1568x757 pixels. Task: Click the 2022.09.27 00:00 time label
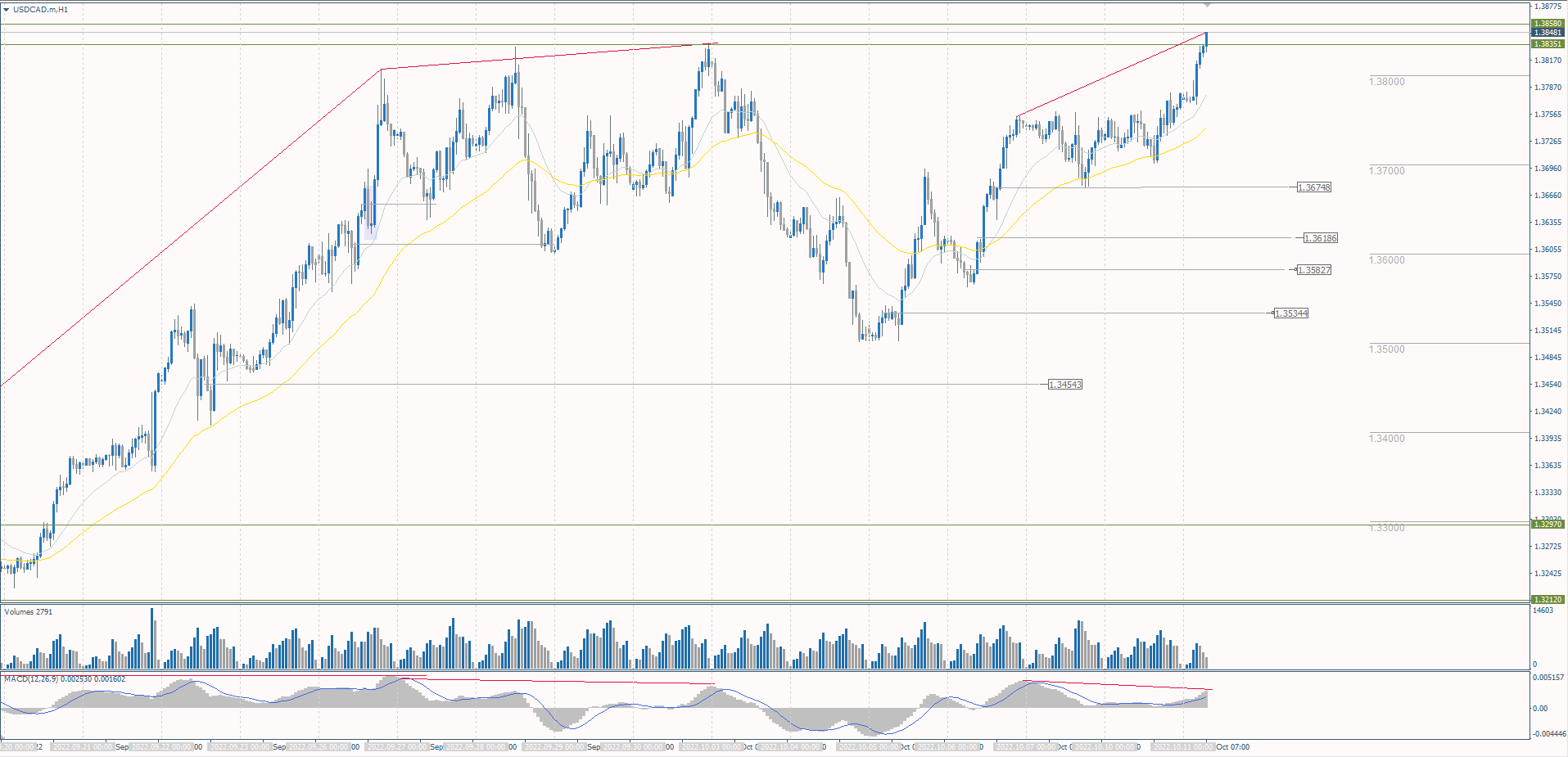(x=398, y=747)
